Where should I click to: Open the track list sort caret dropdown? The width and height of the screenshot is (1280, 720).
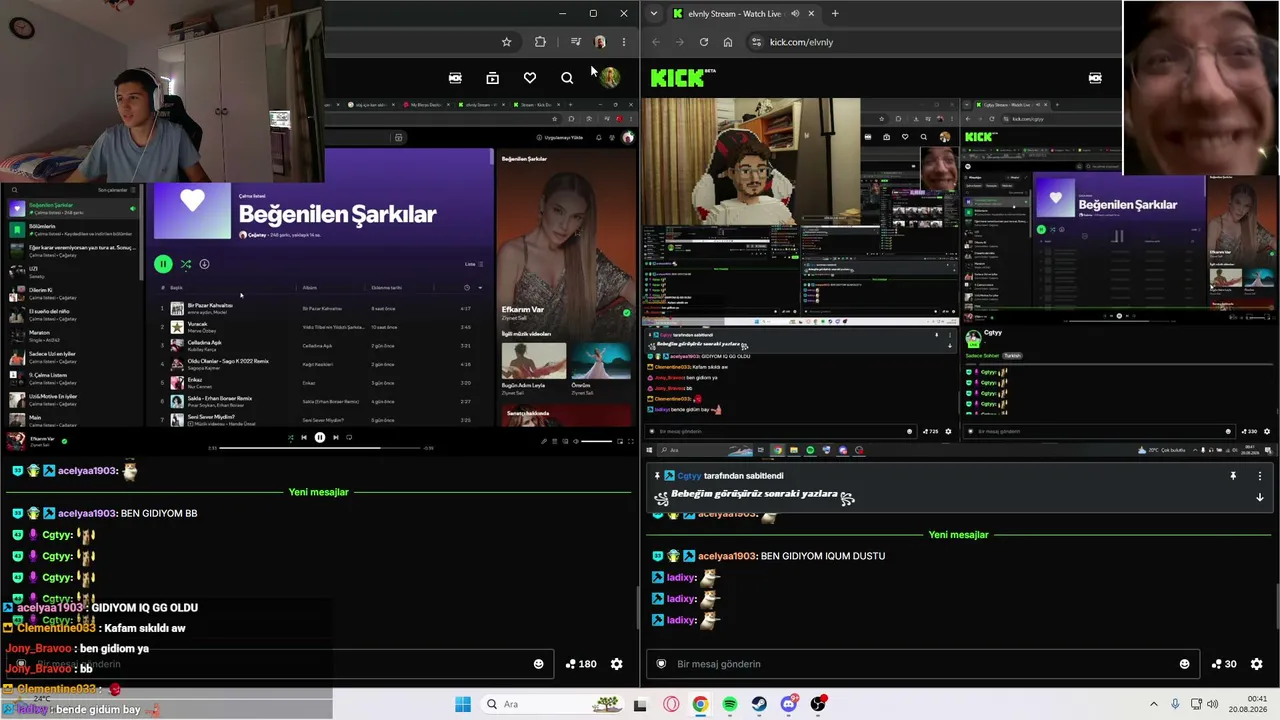tap(480, 288)
